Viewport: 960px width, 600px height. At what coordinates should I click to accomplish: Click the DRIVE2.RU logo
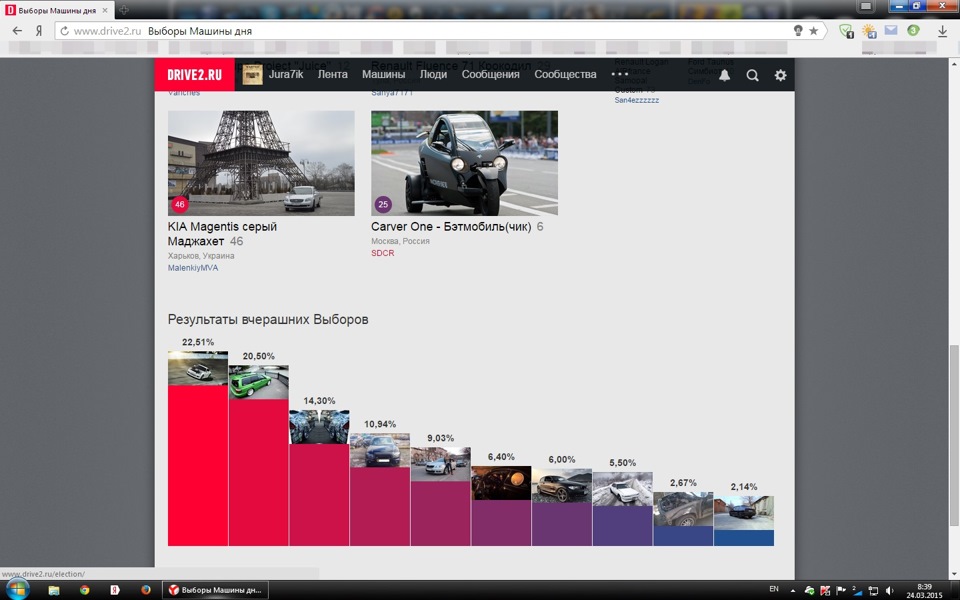pos(194,75)
